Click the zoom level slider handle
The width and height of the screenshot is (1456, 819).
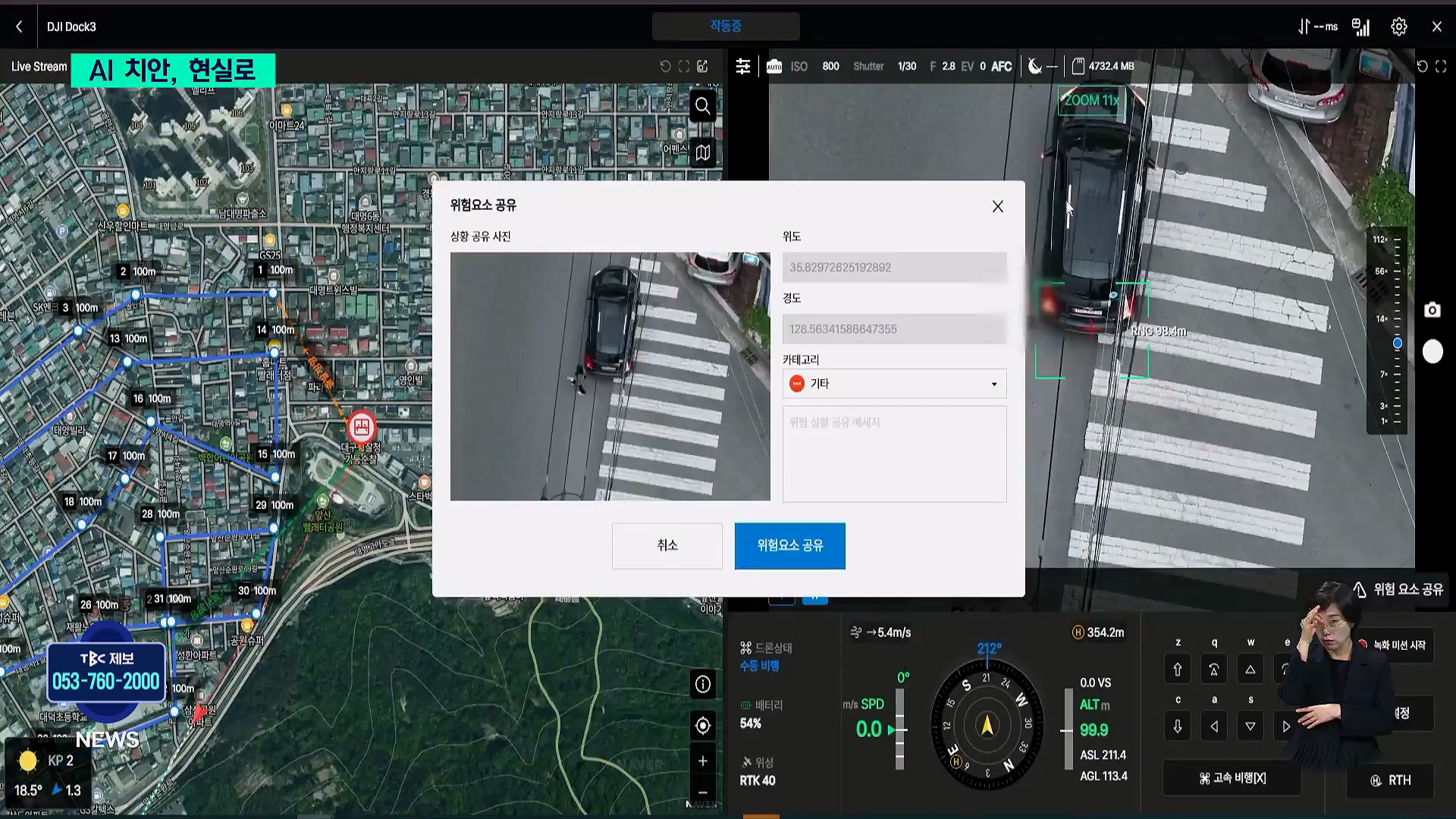(x=1398, y=344)
